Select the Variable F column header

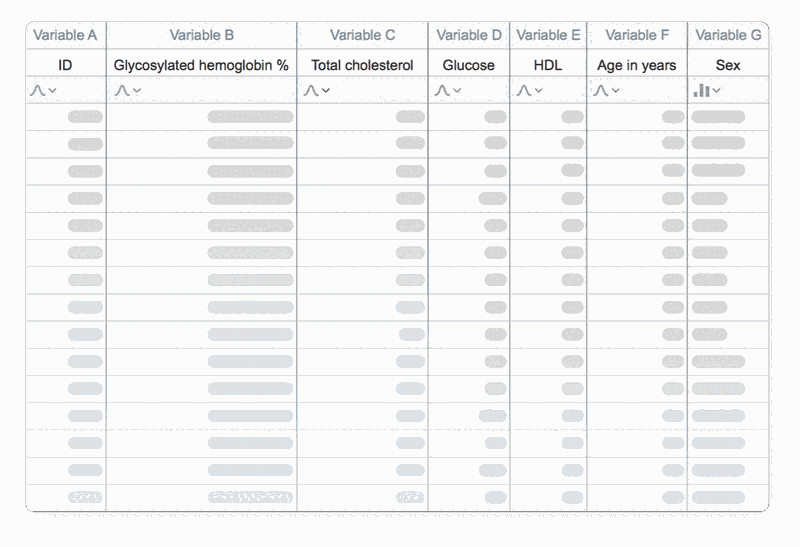(x=637, y=35)
